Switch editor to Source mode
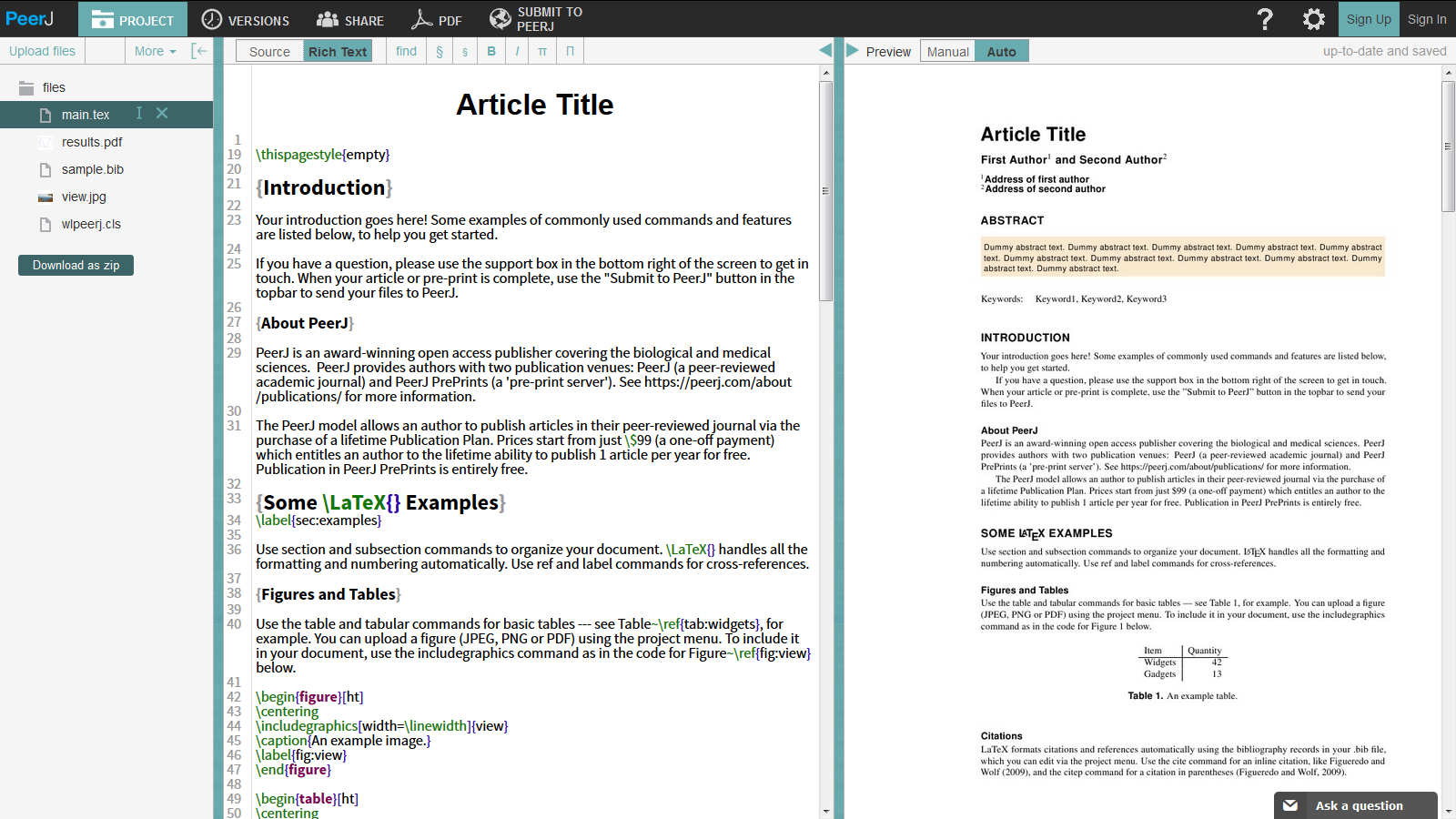 (x=269, y=52)
